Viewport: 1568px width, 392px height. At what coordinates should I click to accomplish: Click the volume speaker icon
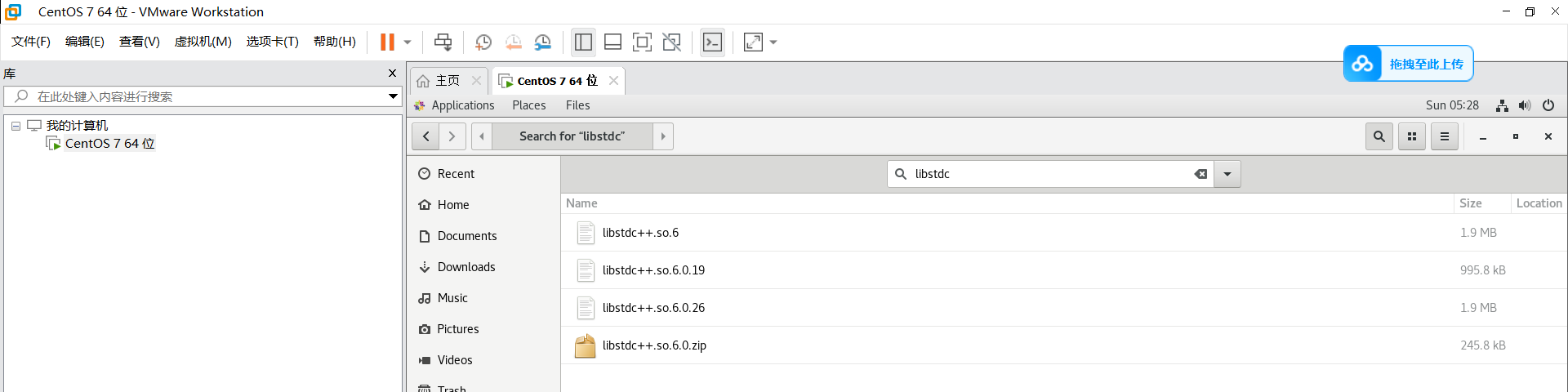tap(1525, 105)
